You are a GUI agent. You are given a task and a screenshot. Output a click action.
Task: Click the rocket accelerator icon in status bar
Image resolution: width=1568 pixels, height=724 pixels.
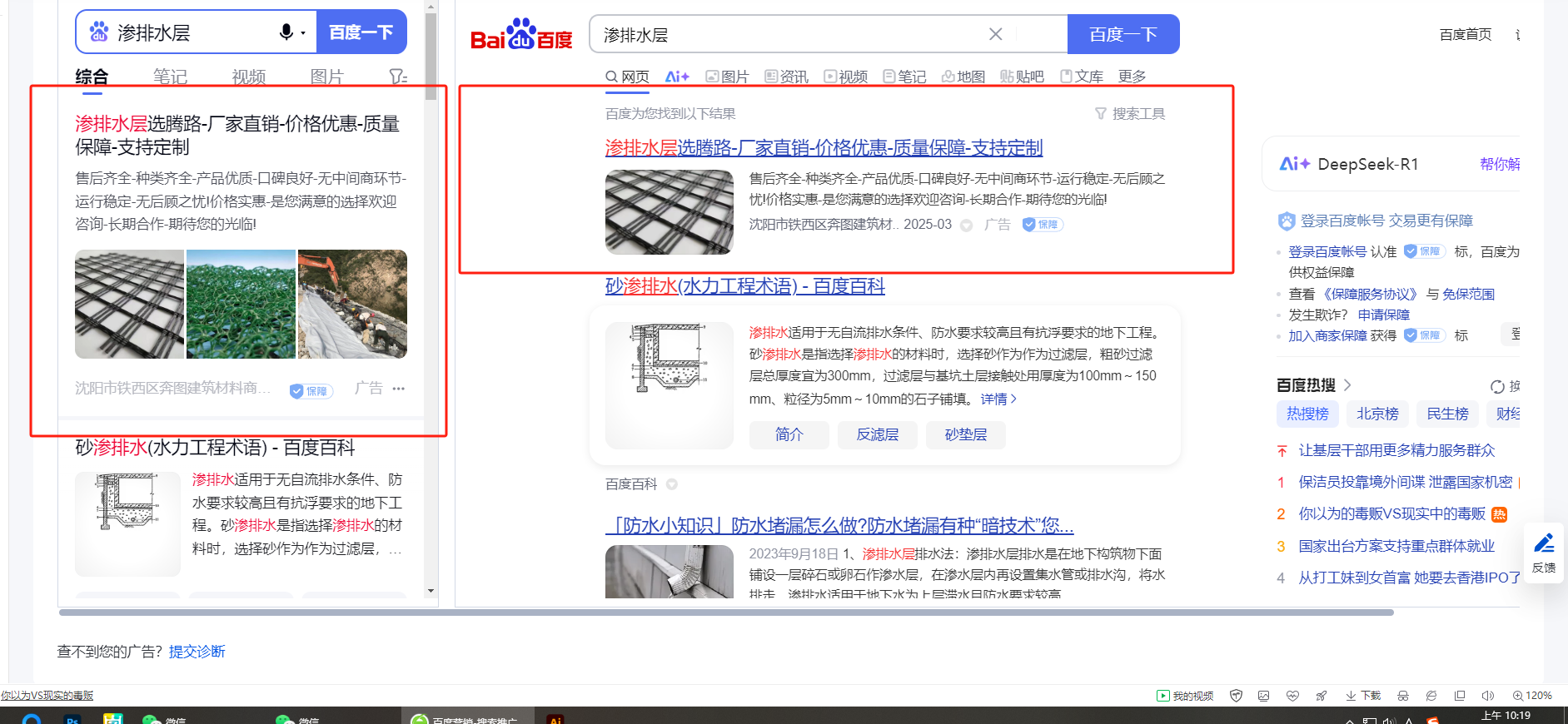1321,696
